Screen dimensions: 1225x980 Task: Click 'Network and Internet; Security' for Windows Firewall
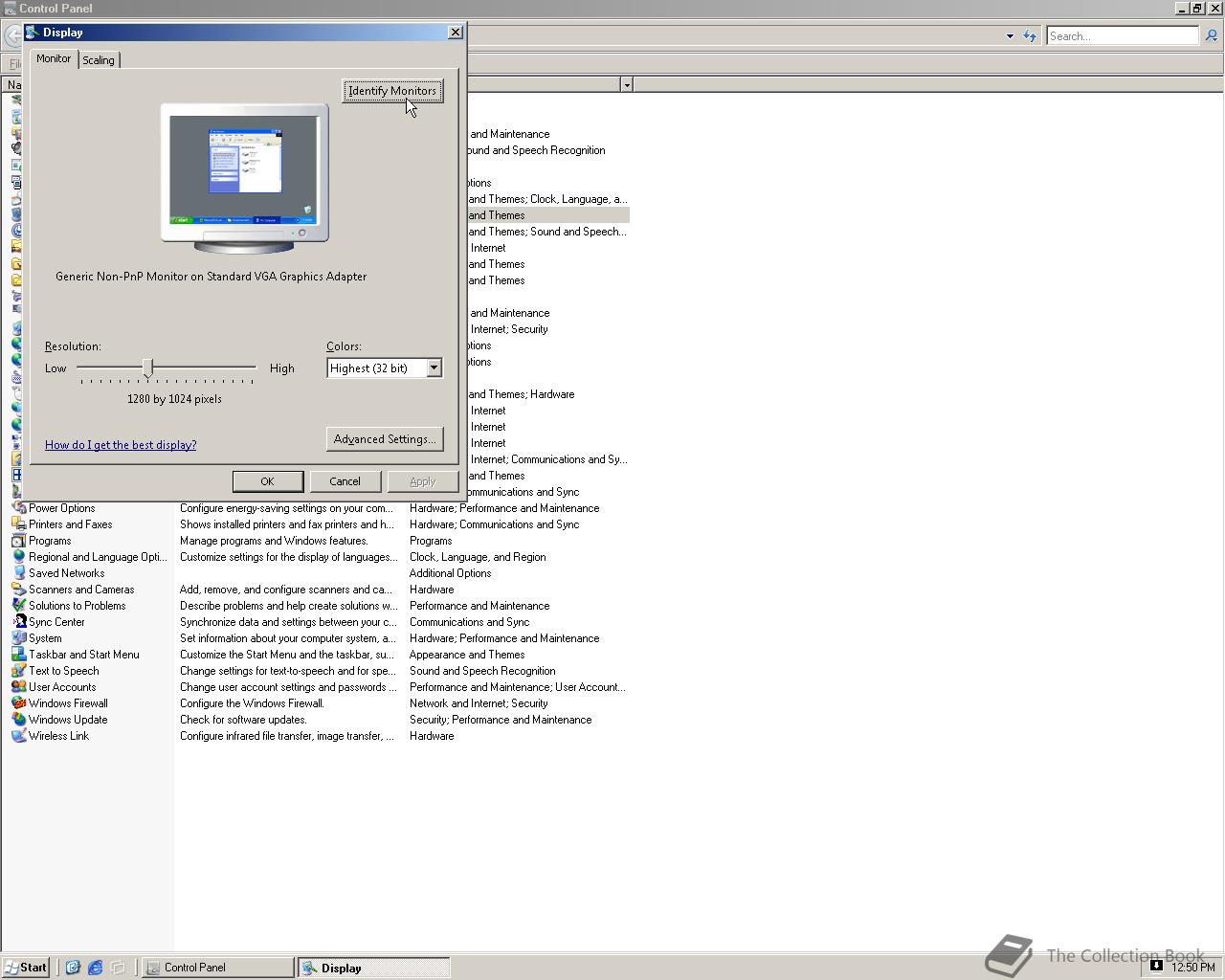click(x=479, y=703)
